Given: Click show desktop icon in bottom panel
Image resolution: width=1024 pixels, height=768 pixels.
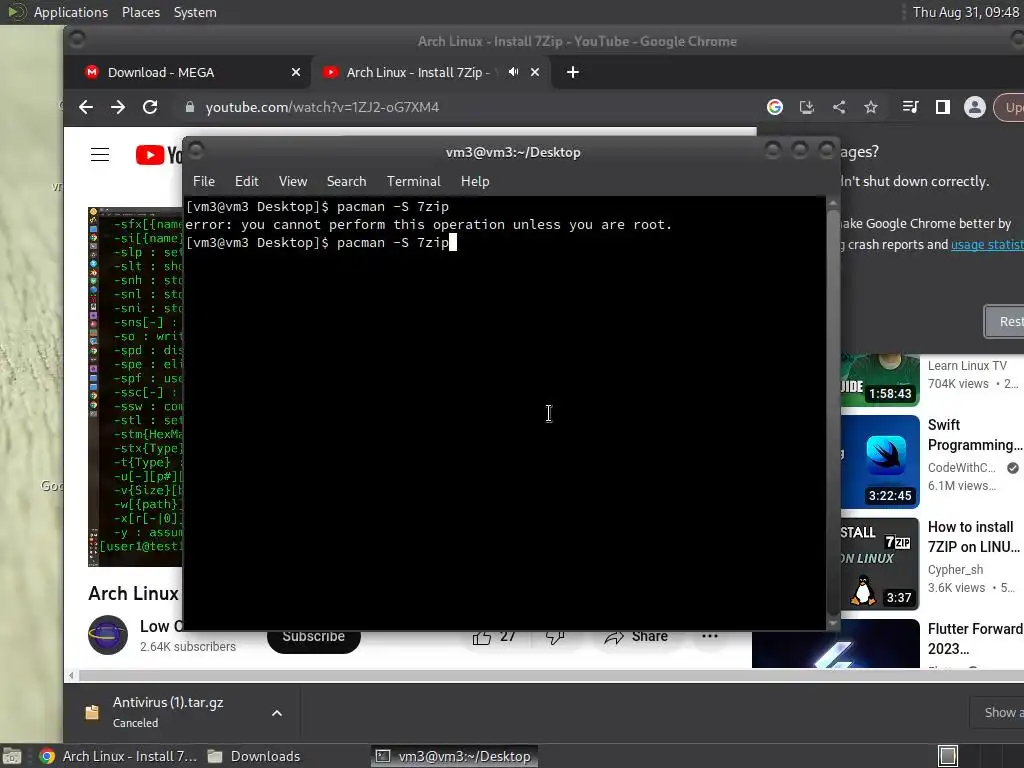Looking at the screenshot, I should point(12,756).
